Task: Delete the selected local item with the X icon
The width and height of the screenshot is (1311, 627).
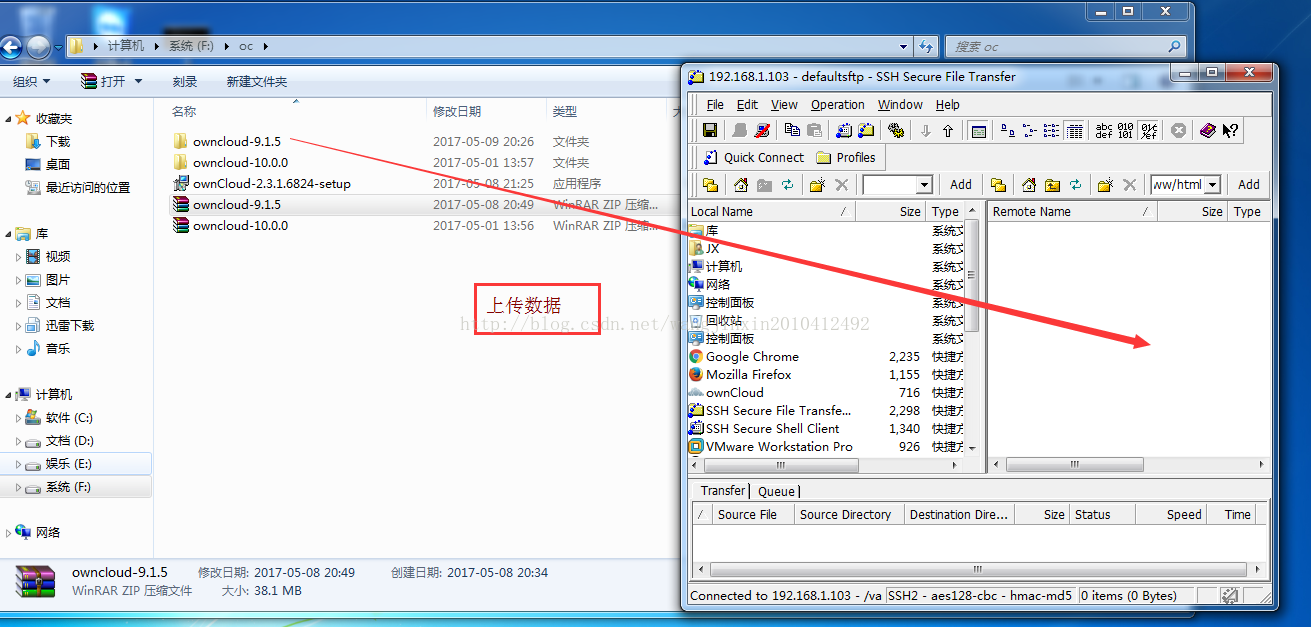Action: point(842,184)
